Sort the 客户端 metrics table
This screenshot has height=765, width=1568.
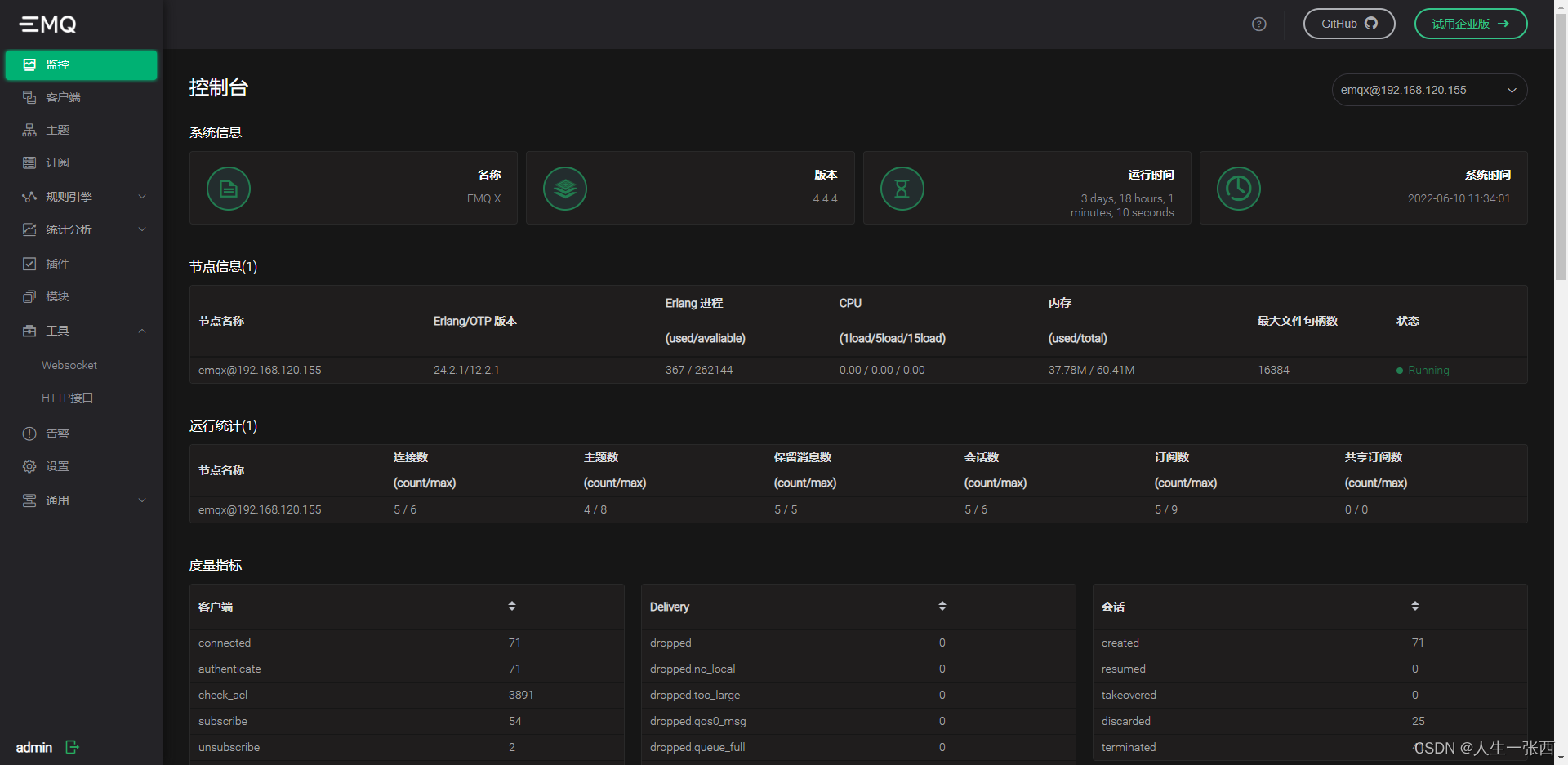[x=512, y=606]
